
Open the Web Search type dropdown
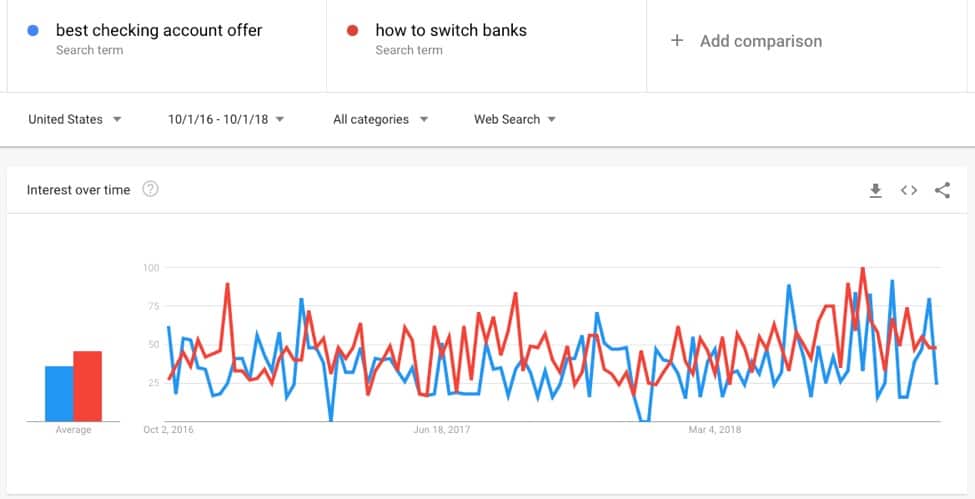(x=515, y=119)
